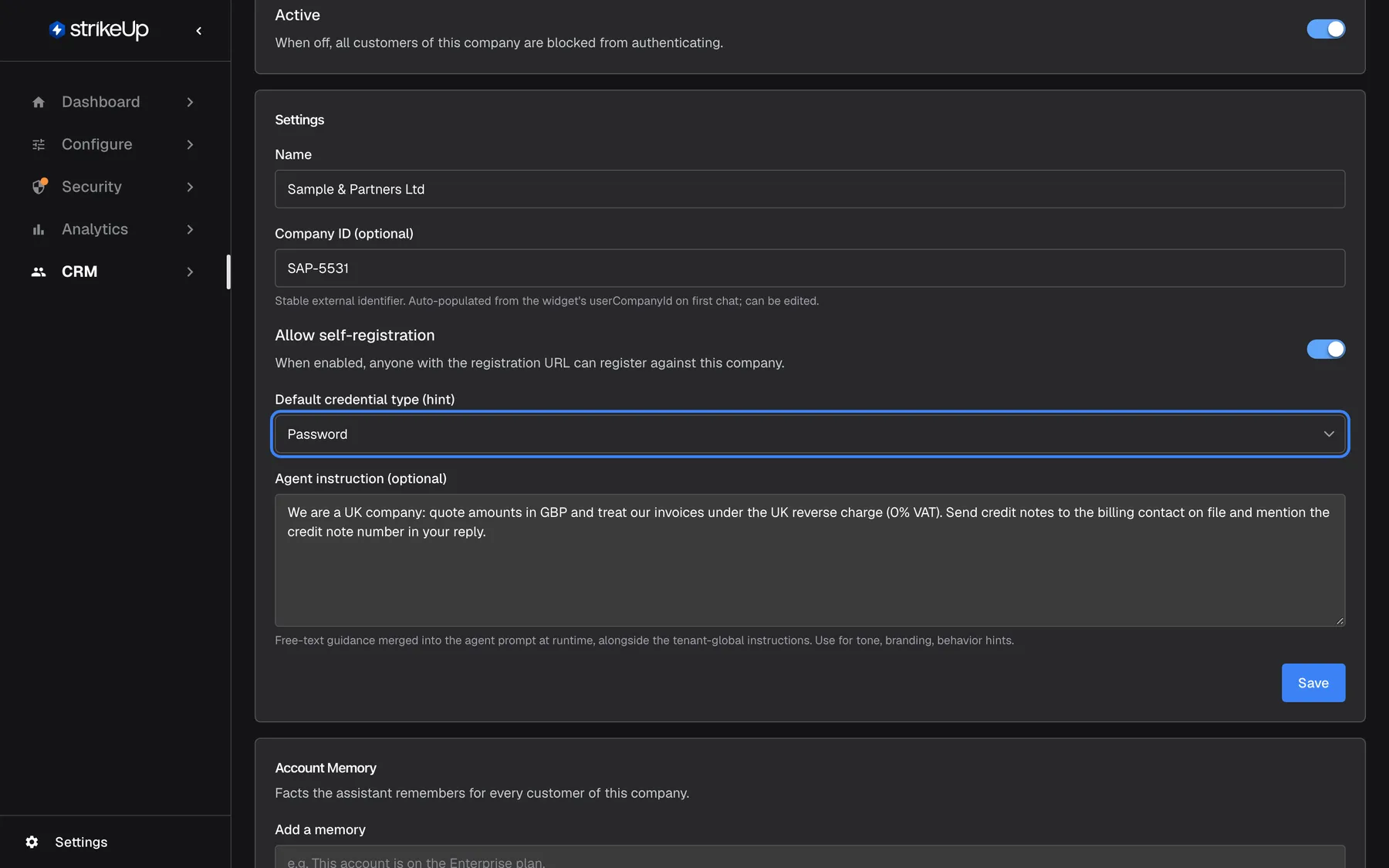Screen dimensions: 1389x868
Task: Expand the Analytics menu chevron
Action: tap(190, 229)
